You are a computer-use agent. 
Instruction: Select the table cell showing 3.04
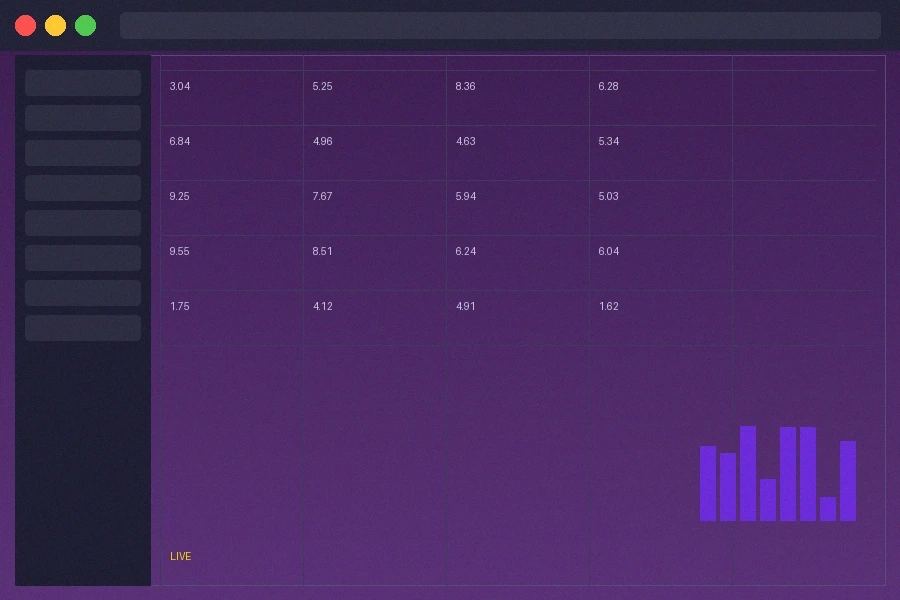coord(180,87)
